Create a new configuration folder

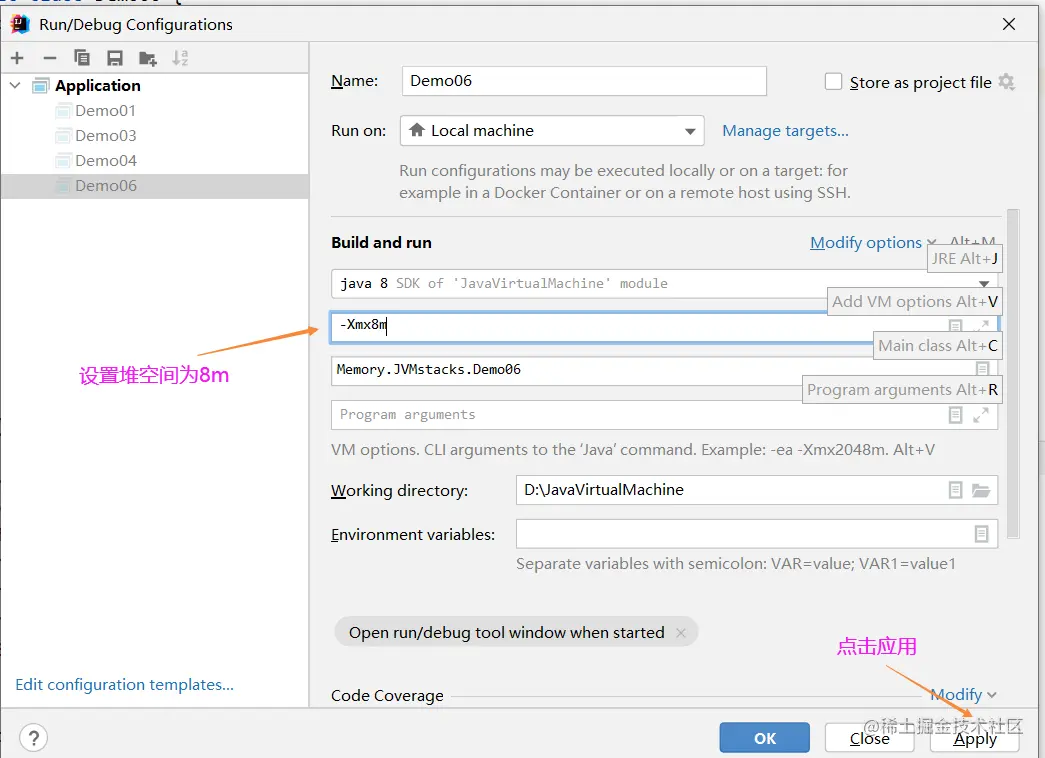pyautogui.click(x=148, y=59)
